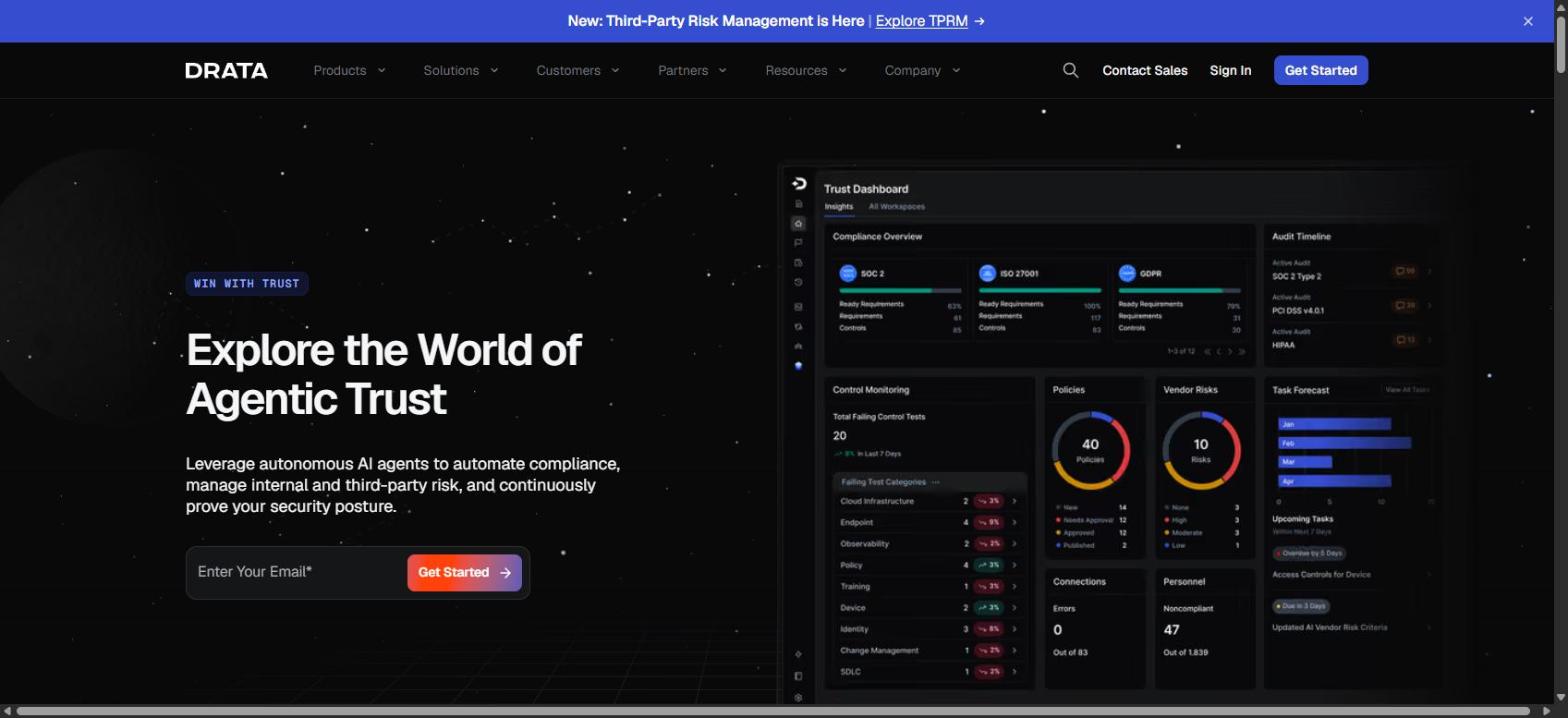Open the comment badge for PCI DSS v4.0.1 audit
This screenshot has height=718, width=1568.
coord(1405,305)
